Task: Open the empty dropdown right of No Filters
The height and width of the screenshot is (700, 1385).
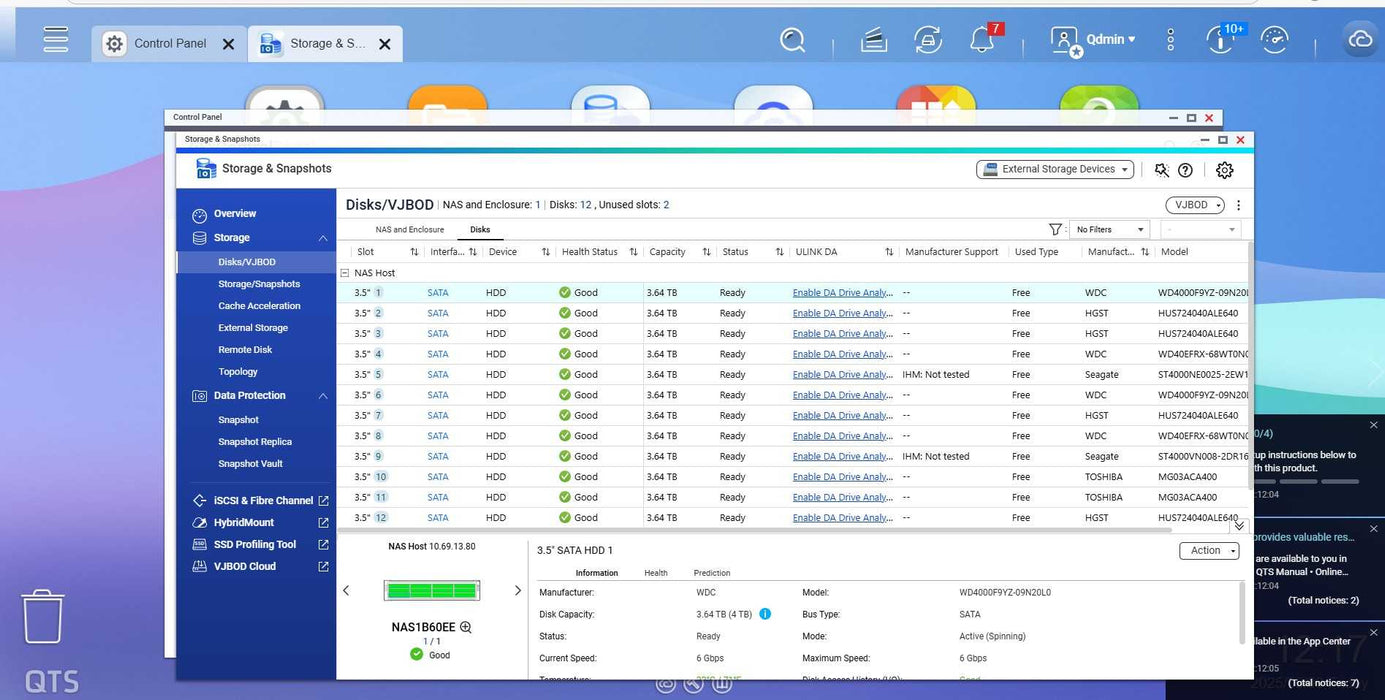Action: point(1199,229)
